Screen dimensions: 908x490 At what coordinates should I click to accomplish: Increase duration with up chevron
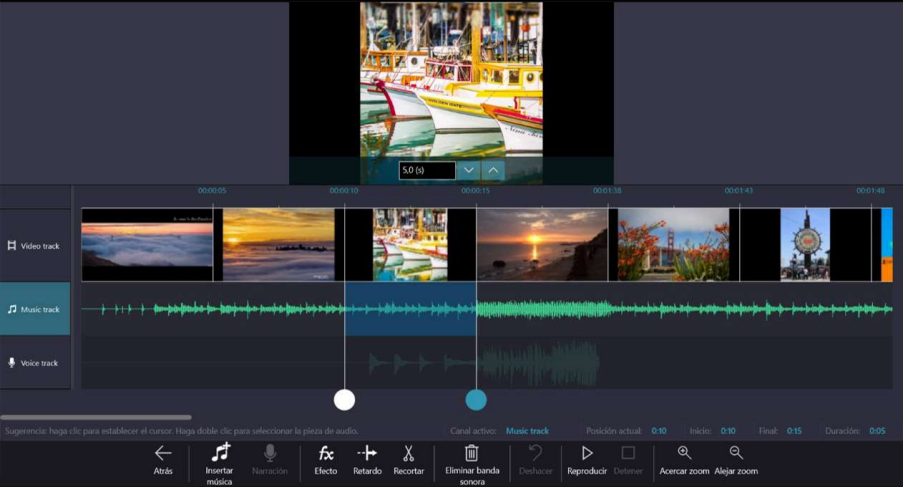(x=493, y=170)
